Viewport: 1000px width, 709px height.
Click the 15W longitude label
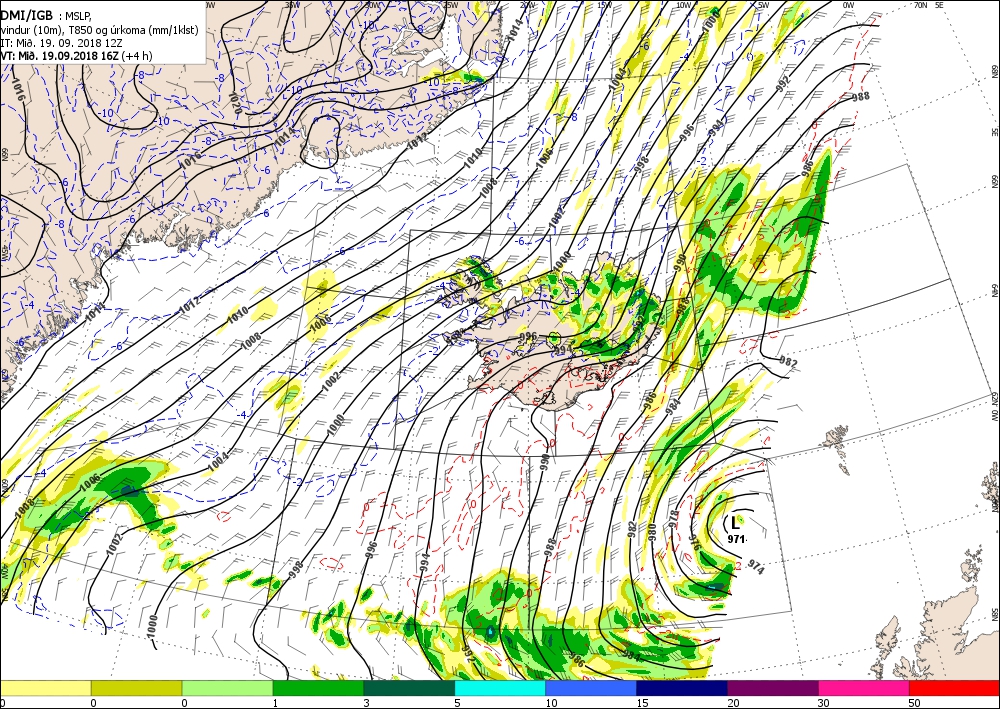(605, 5)
